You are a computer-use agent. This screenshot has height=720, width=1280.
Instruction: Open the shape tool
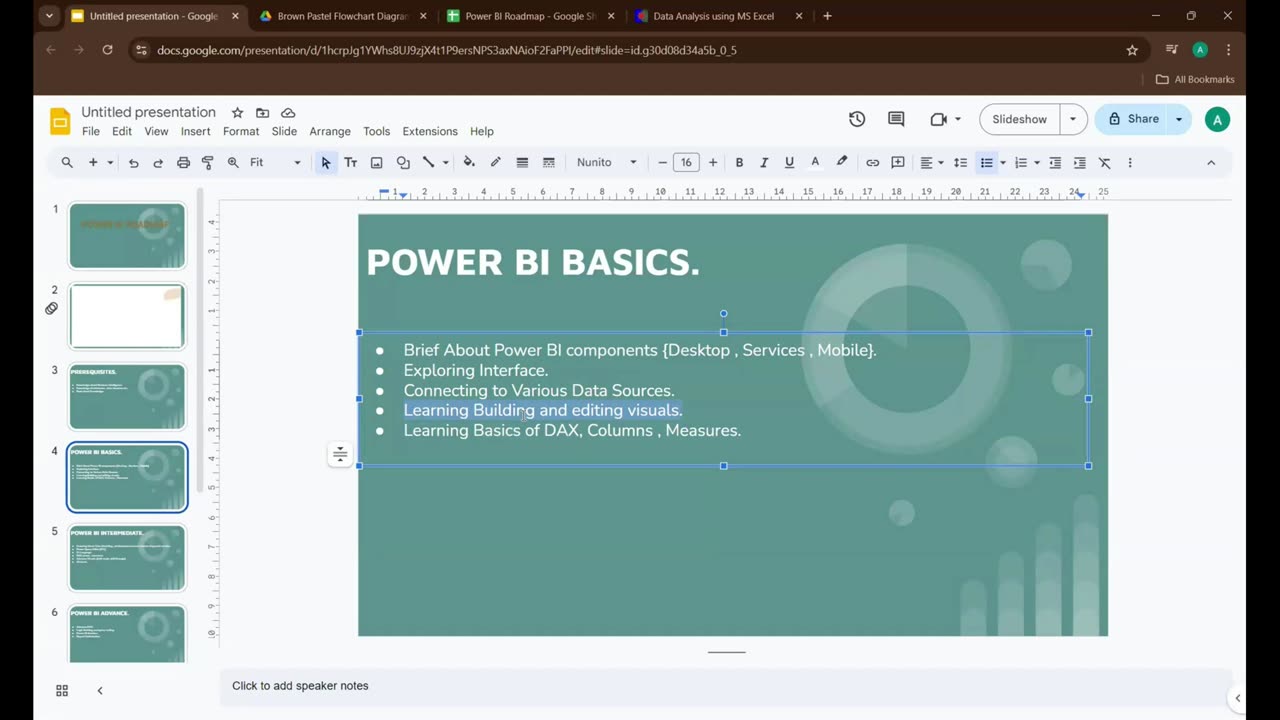coord(403,162)
